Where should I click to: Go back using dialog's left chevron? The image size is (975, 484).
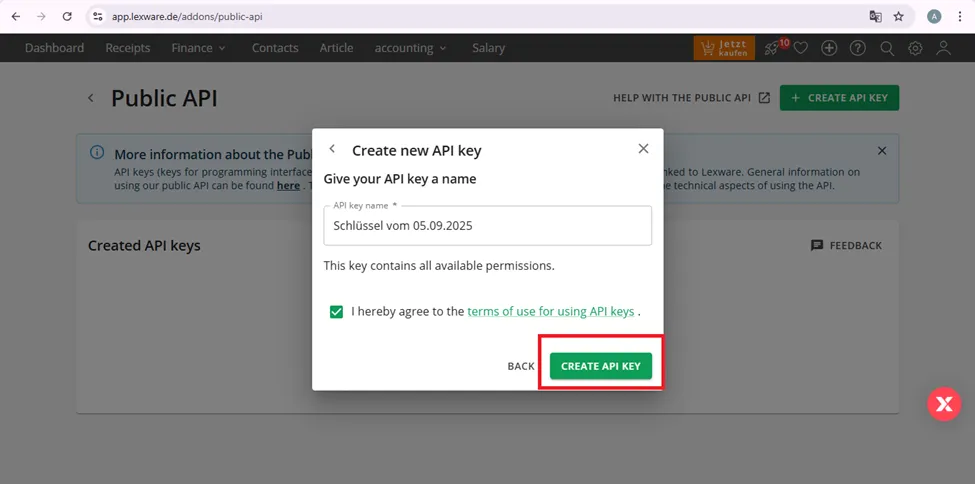click(x=332, y=149)
